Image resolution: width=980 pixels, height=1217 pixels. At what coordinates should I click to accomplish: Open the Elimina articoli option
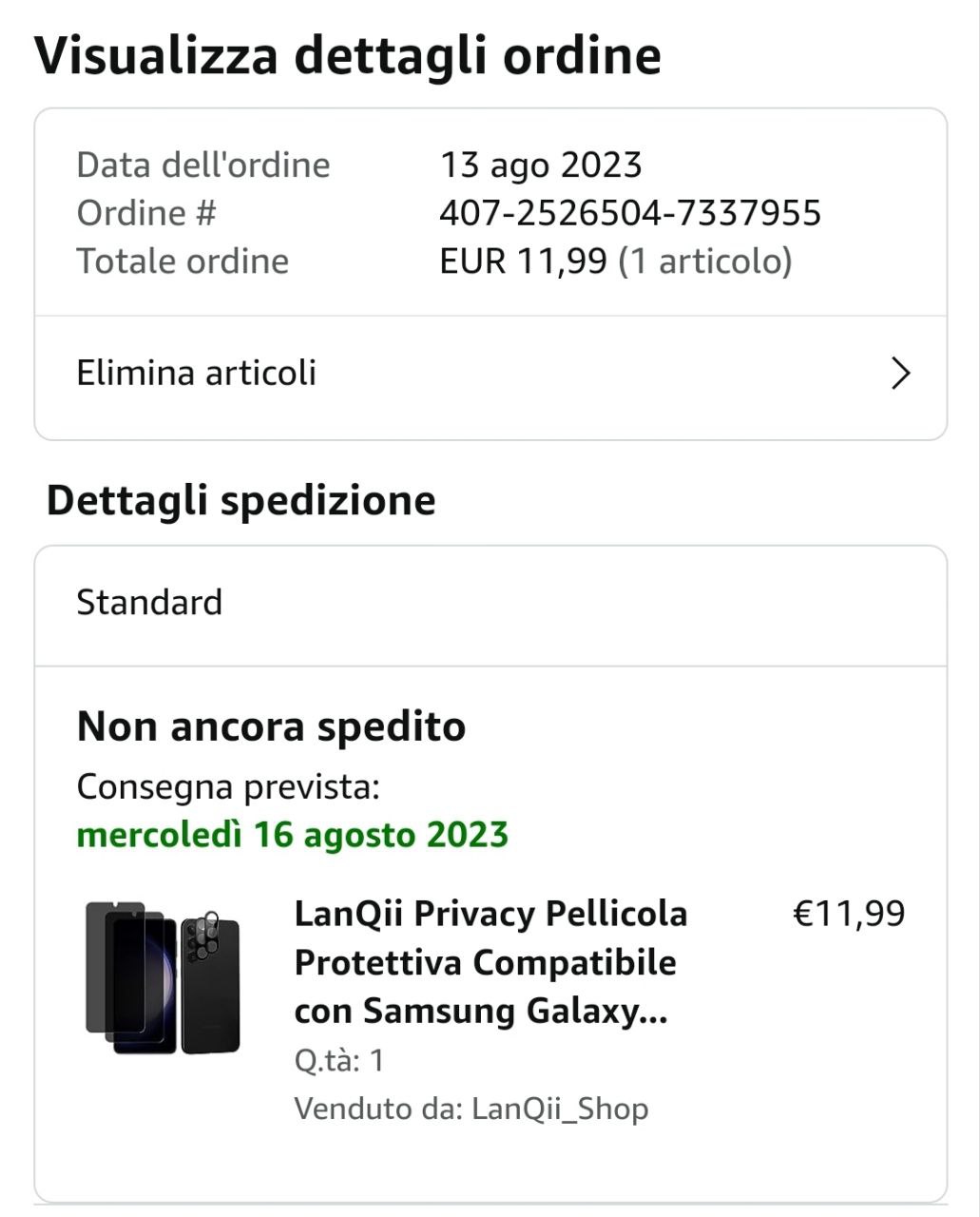pos(197,373)
